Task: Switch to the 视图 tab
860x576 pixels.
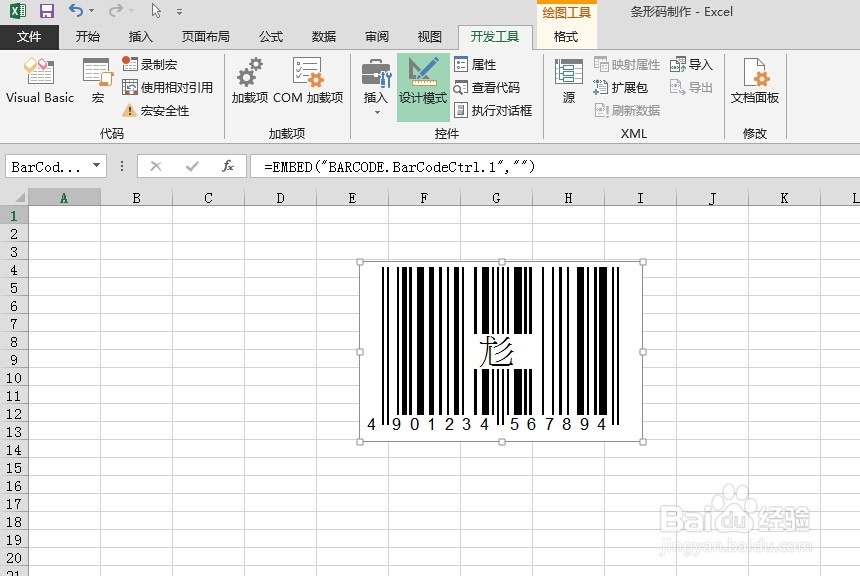Action: [429, 37]
